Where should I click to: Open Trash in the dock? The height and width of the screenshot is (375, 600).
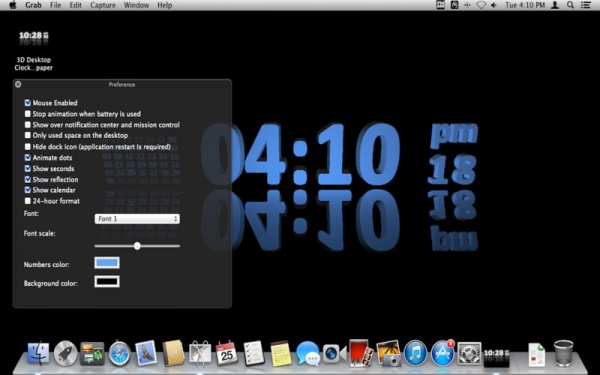tap(564, 353)
